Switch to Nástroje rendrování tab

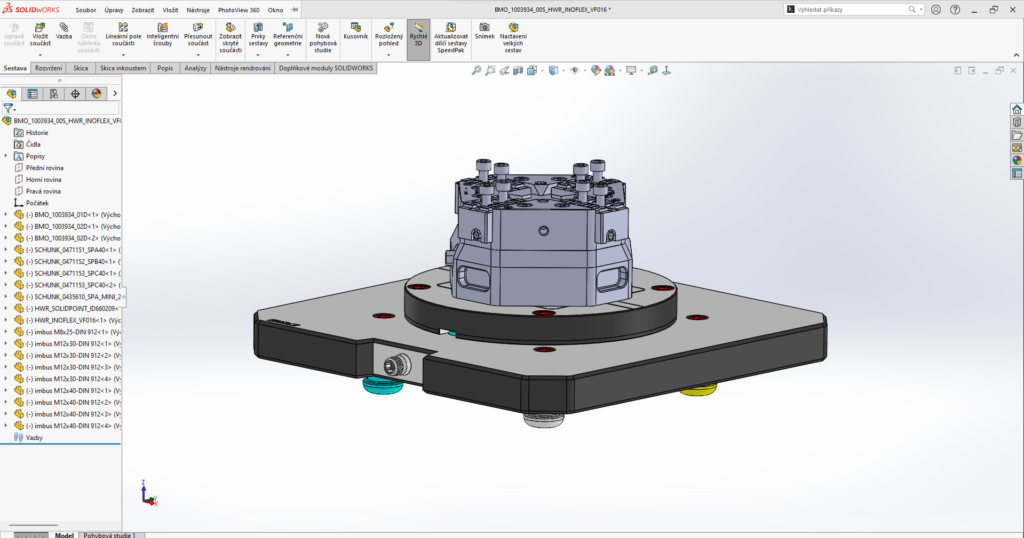[x=242, y=68]
